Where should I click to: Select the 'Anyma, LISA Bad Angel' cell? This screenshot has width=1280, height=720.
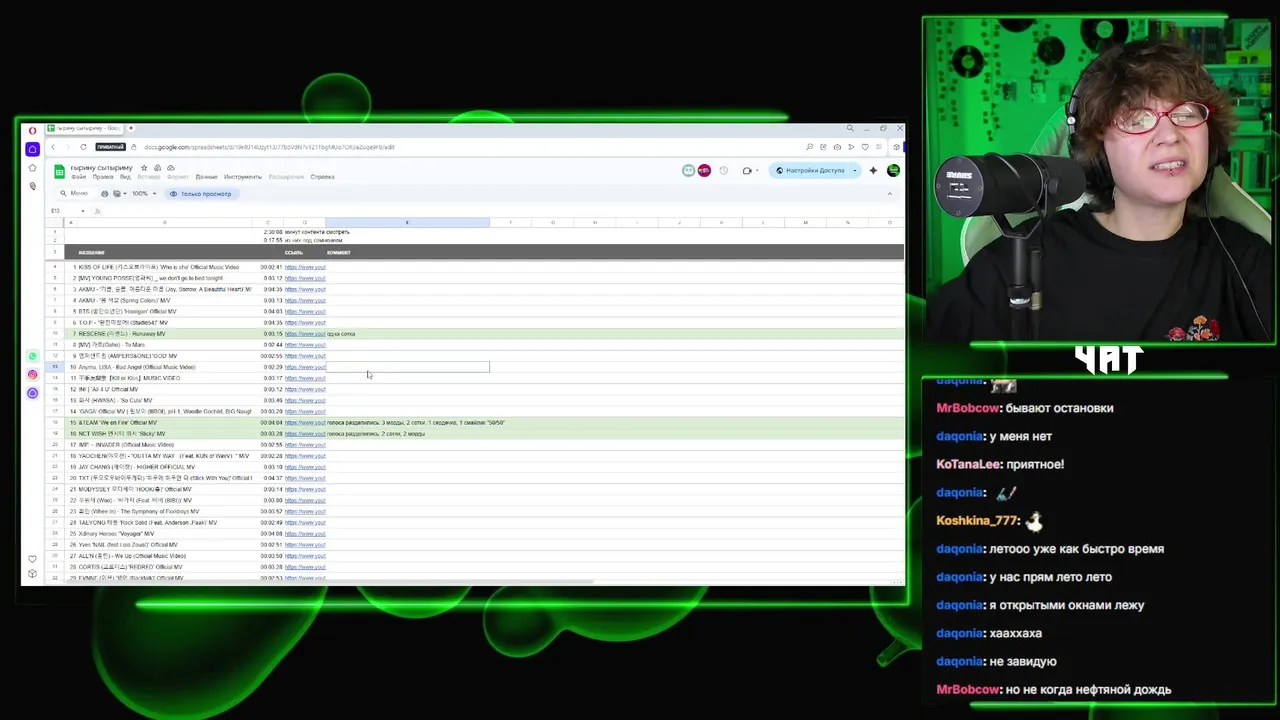pos(165,367)
